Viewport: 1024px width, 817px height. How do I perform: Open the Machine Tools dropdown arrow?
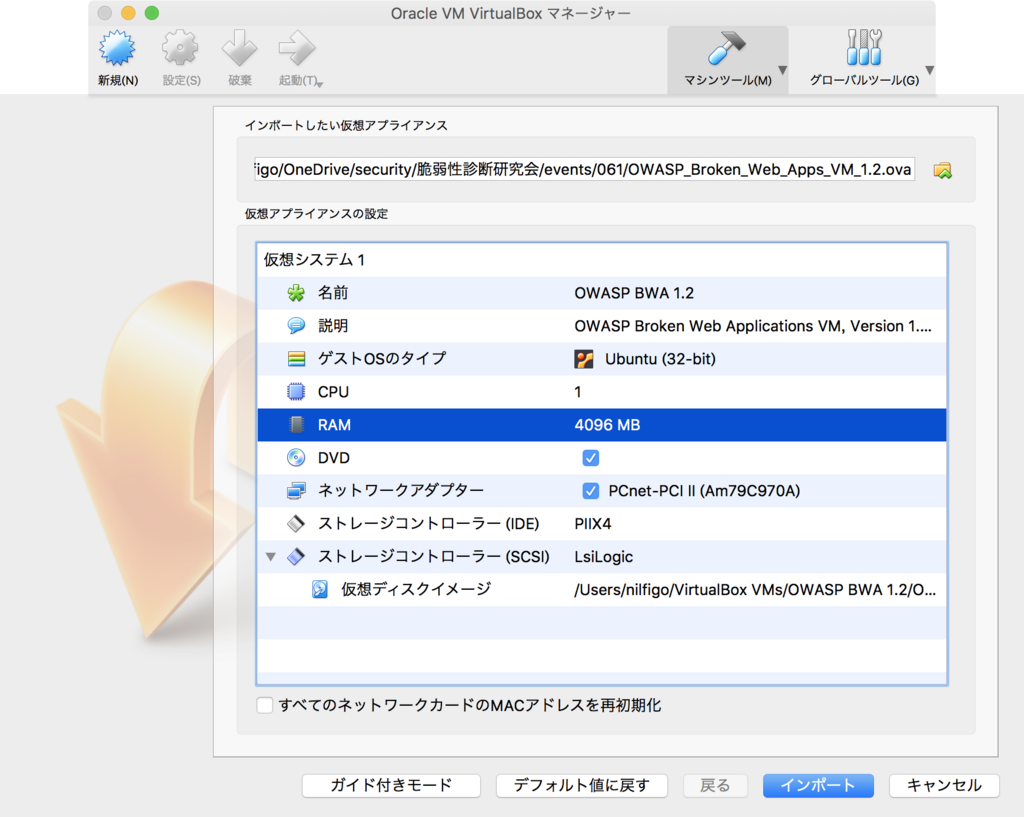[782, 70]
